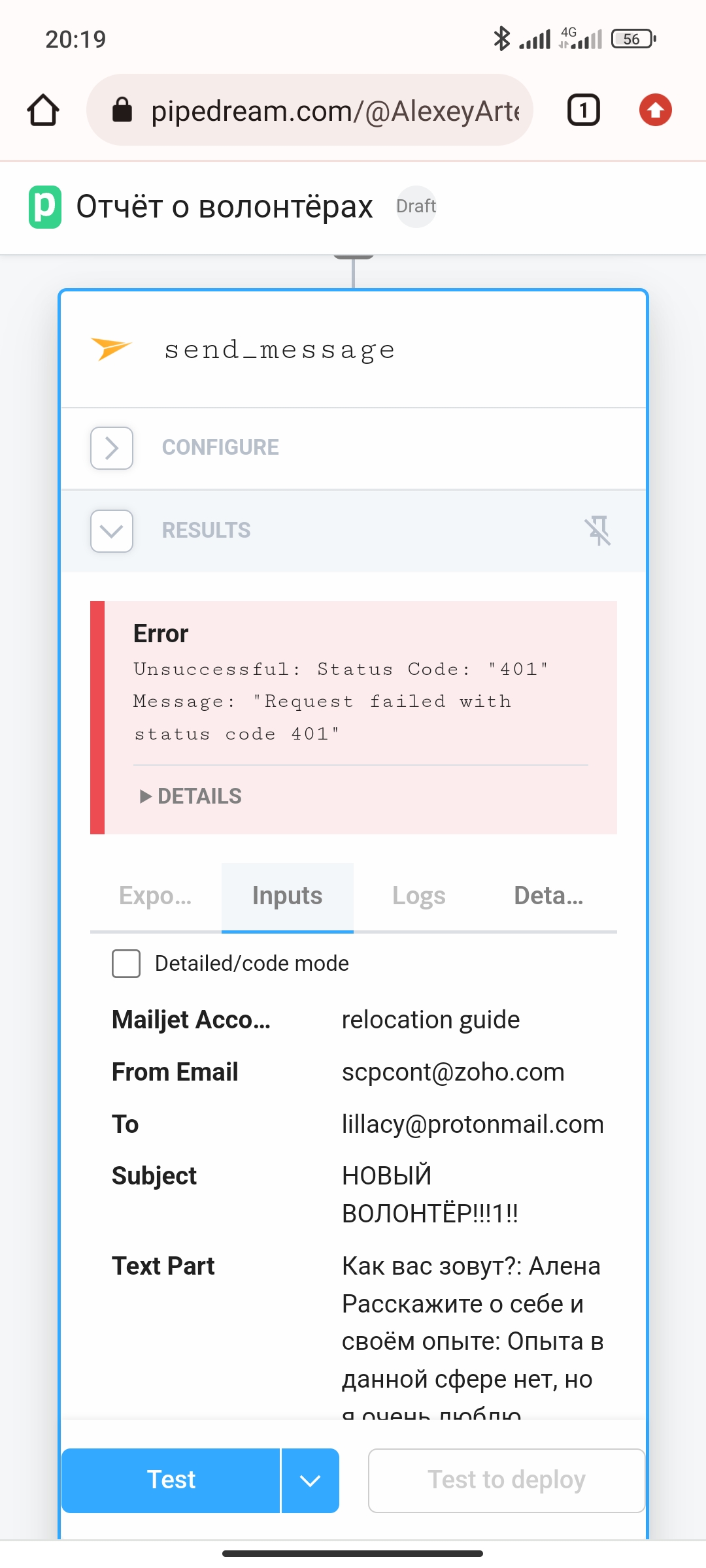
Task: Expand the CONFIGURE section
Action: (111, 448)
